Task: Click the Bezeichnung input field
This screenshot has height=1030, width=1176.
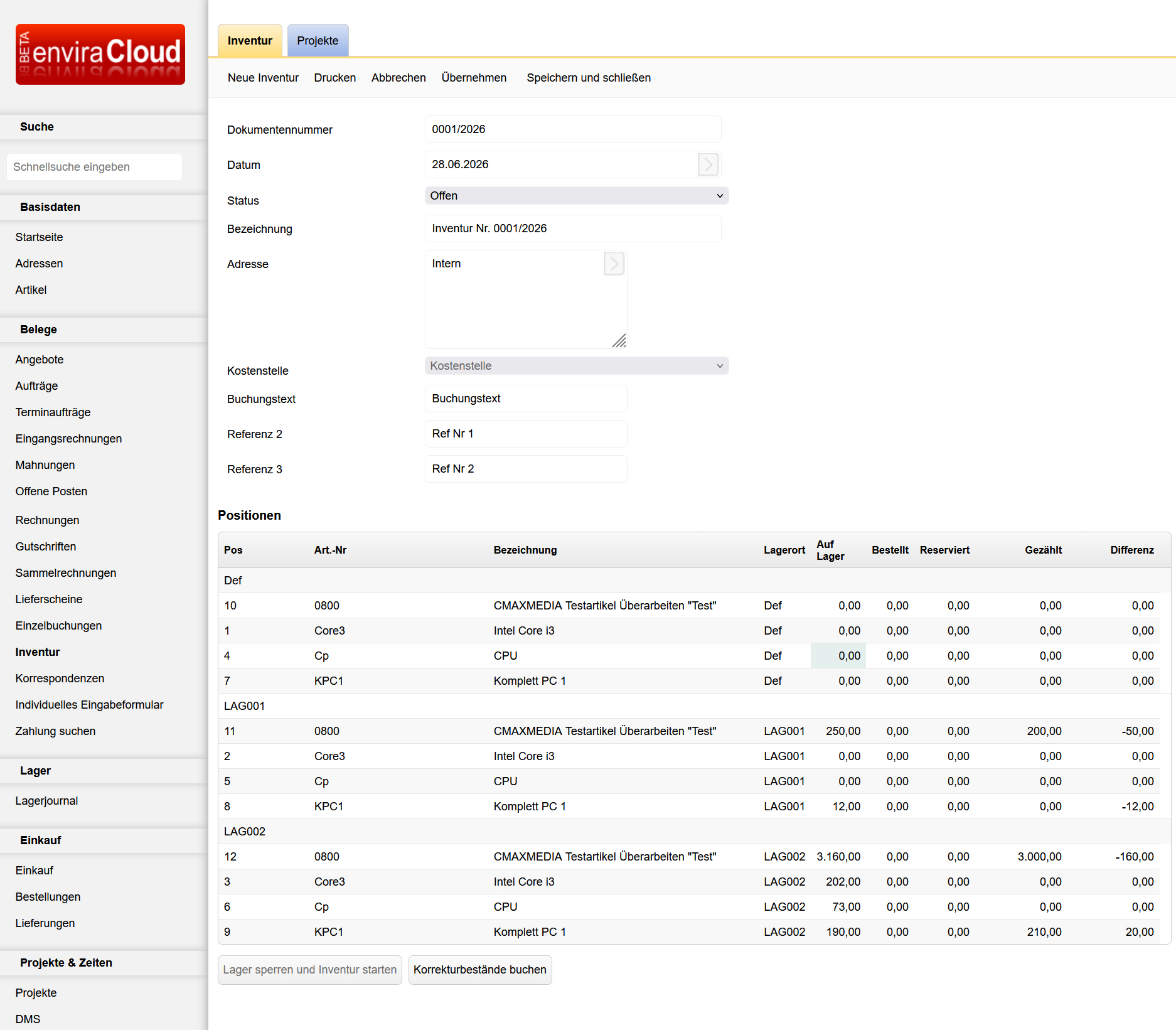Action: tap(573, 228)
